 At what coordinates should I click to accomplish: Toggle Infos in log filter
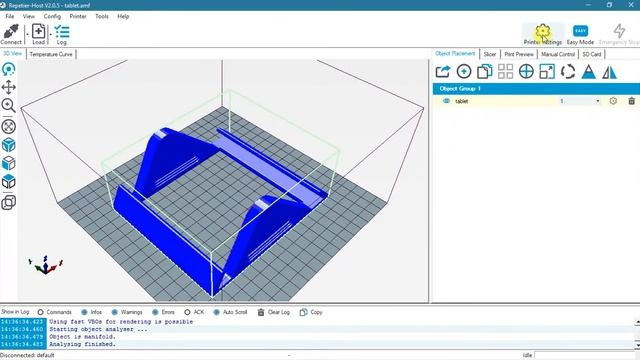[x=91, y=312]
